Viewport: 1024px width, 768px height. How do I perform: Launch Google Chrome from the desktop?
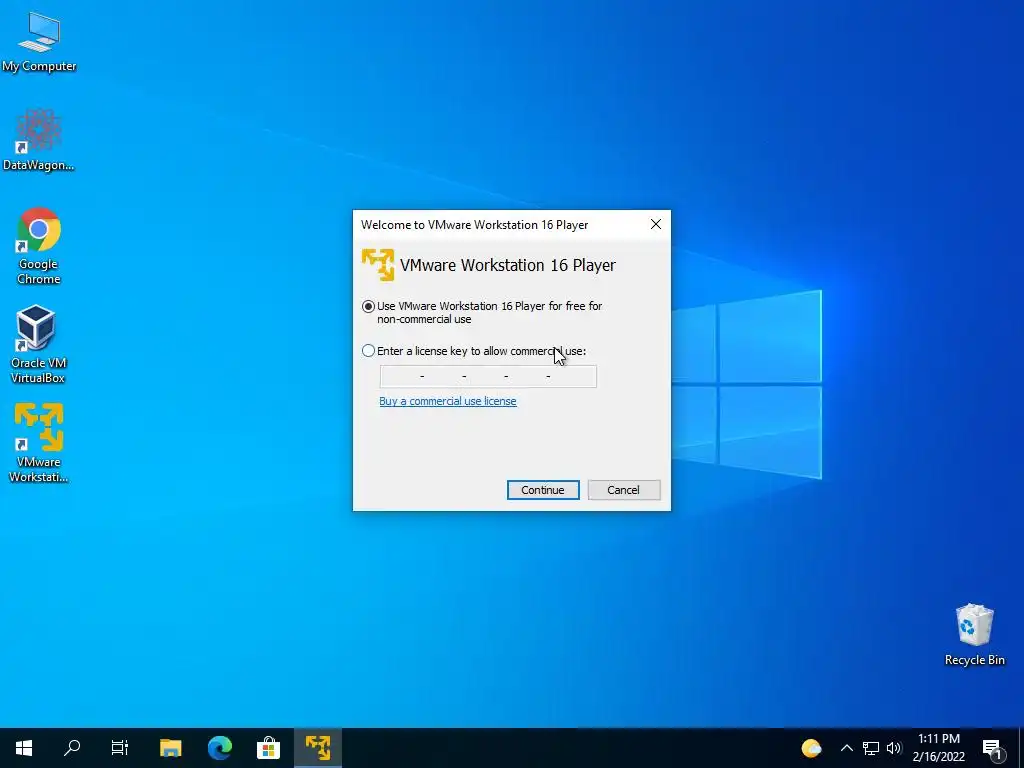39,246
